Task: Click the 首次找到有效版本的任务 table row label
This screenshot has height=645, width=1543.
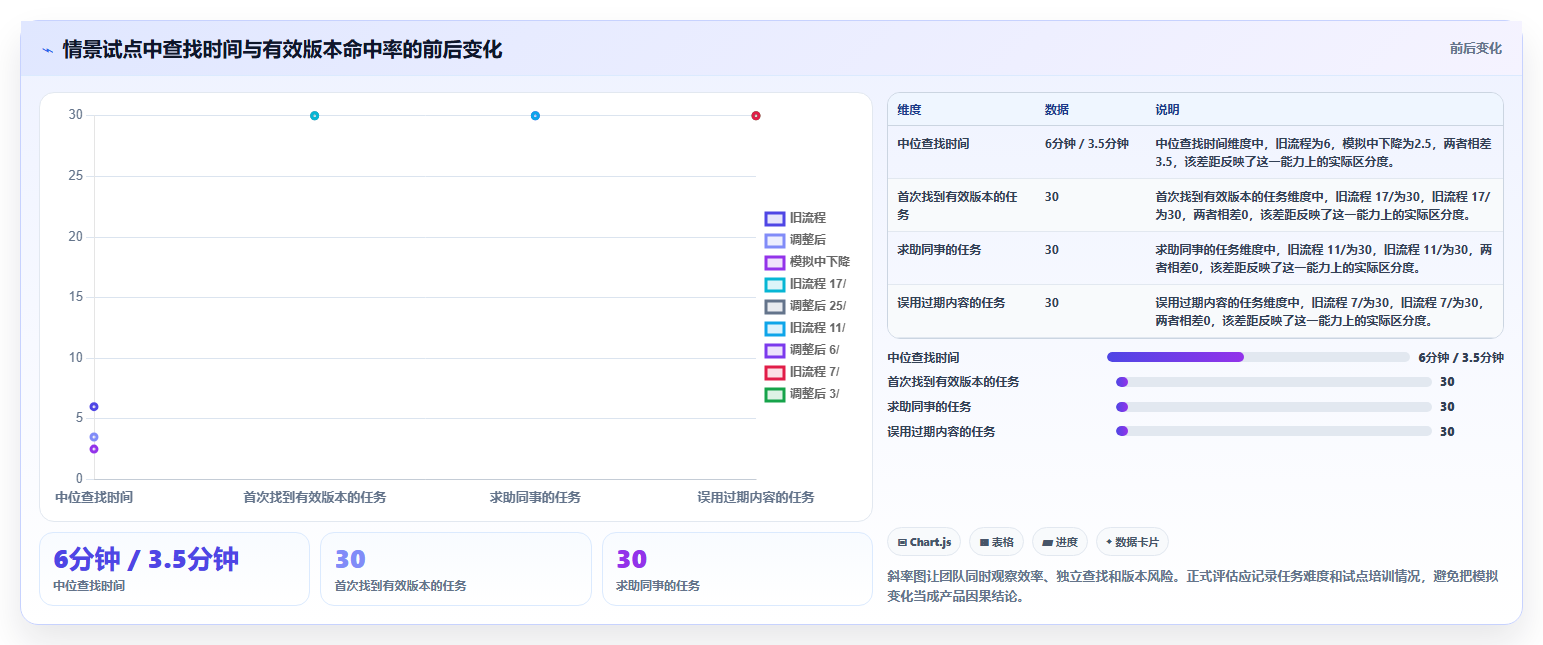Action: pos(957,205)
